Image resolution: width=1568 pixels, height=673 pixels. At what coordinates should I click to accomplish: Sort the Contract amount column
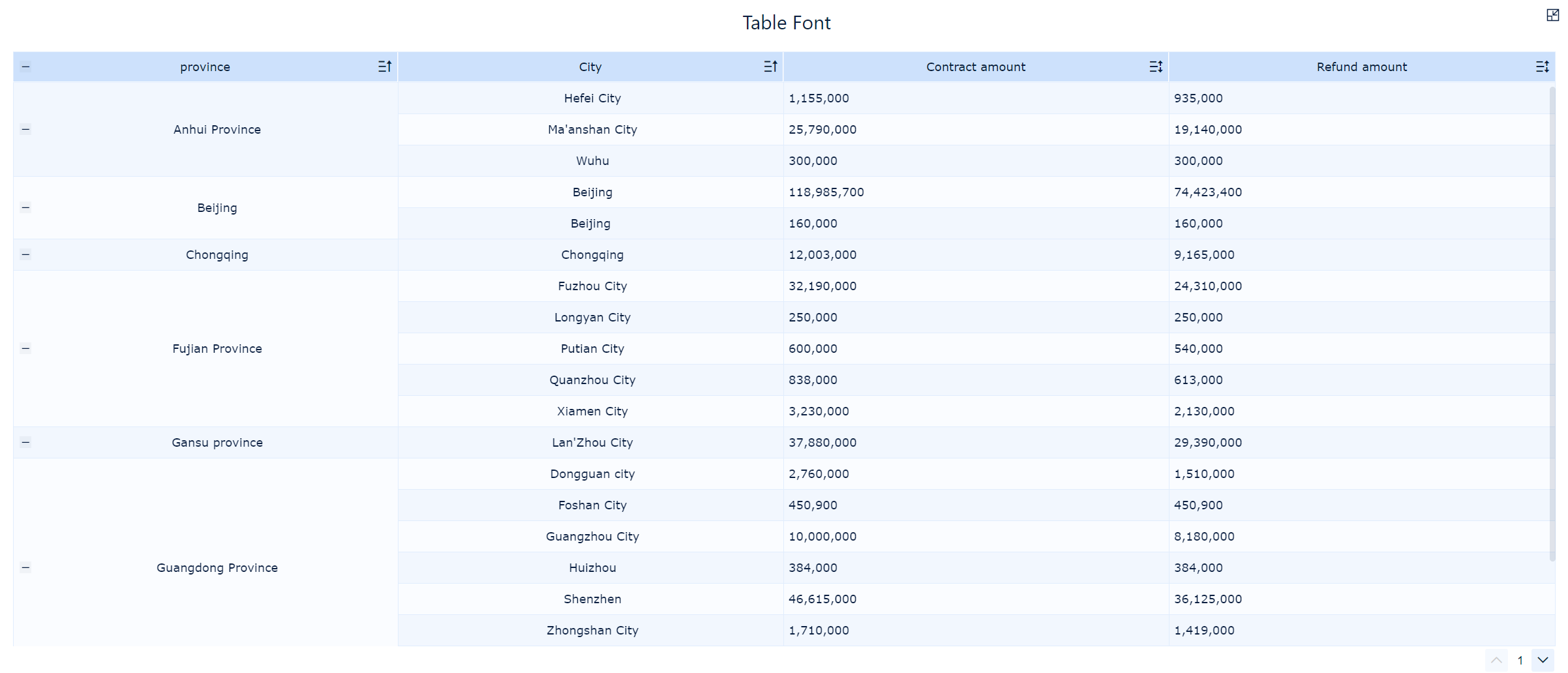(x=1156, y=66)
